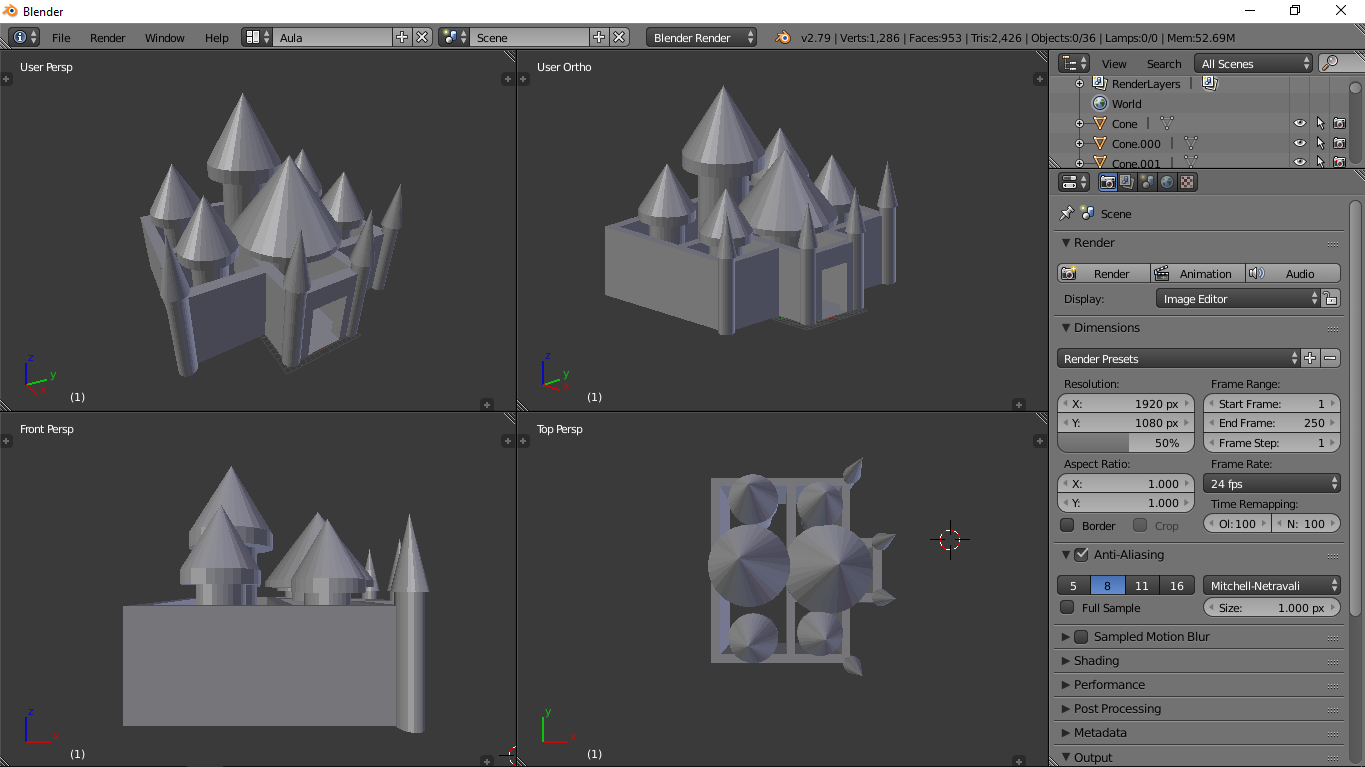Switch to World properties tab
The height and width of the screenshot is (767, 1365).
pos(1167,182)
